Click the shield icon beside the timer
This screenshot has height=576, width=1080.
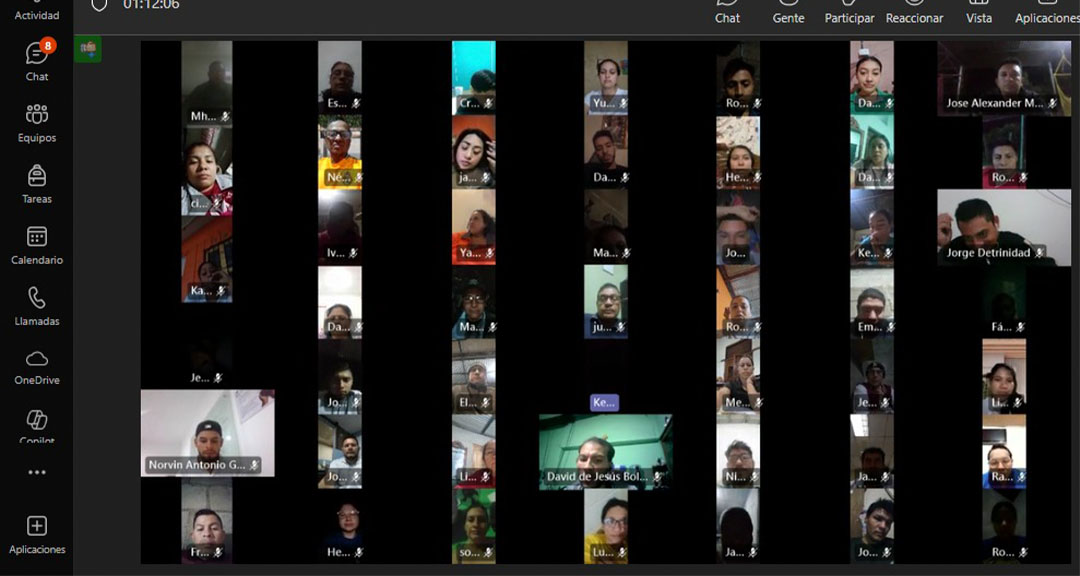tap(98, 5)
